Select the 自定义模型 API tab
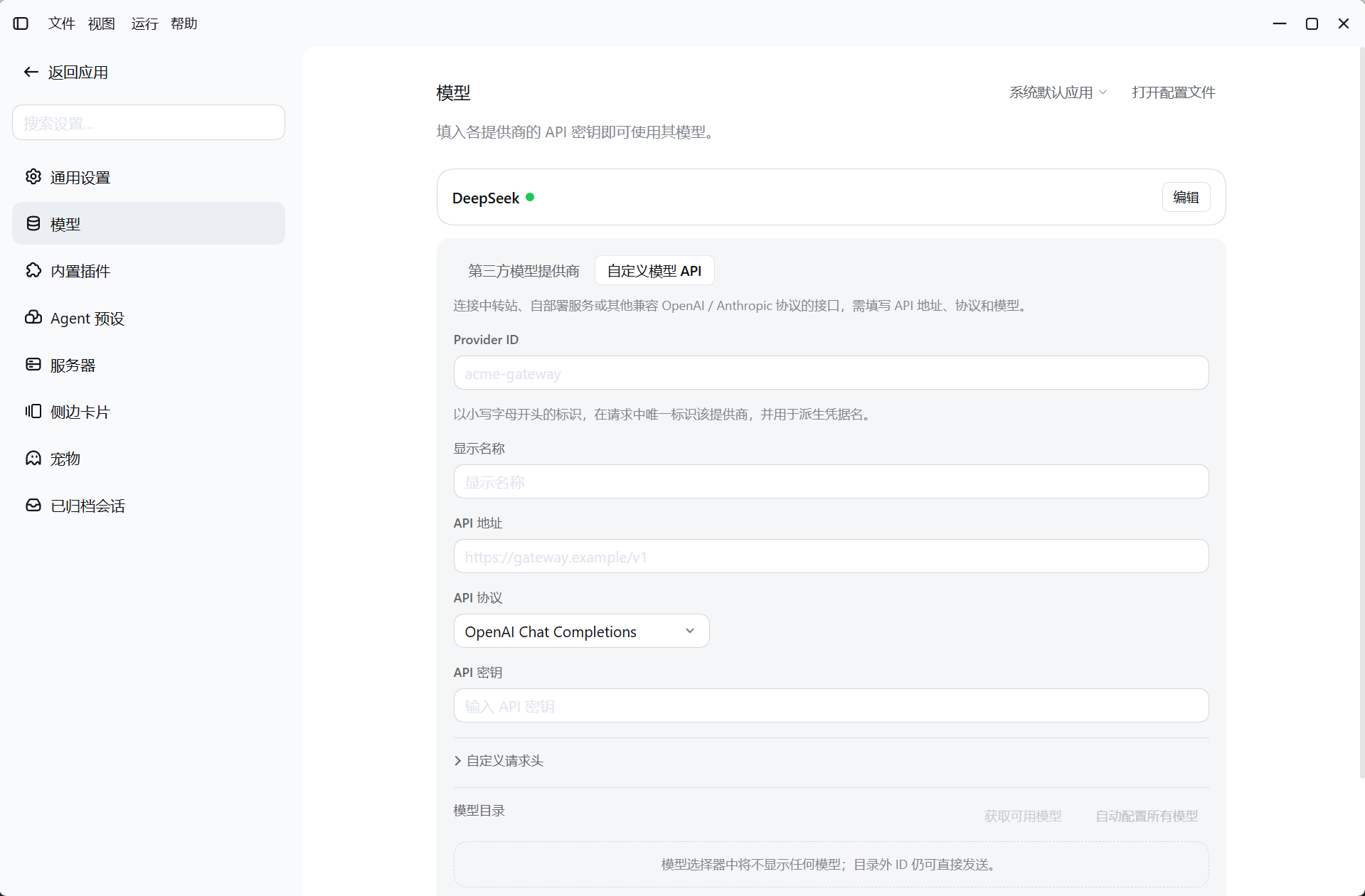Viewport: 1365px width, 896px height. [x=654, y=270]
